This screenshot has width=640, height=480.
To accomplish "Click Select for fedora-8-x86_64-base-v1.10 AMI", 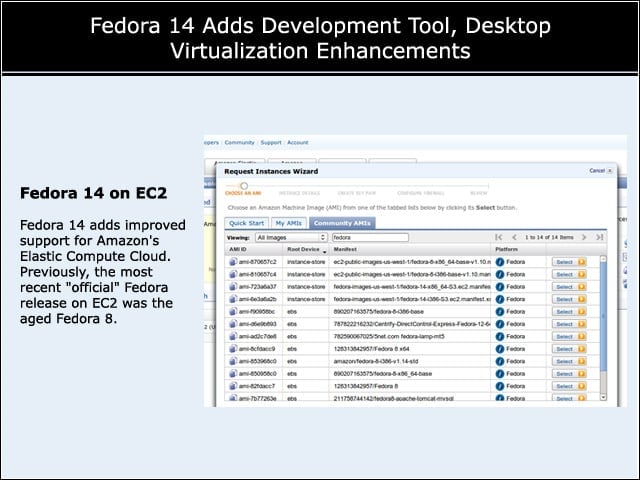I will click(569, 262).
